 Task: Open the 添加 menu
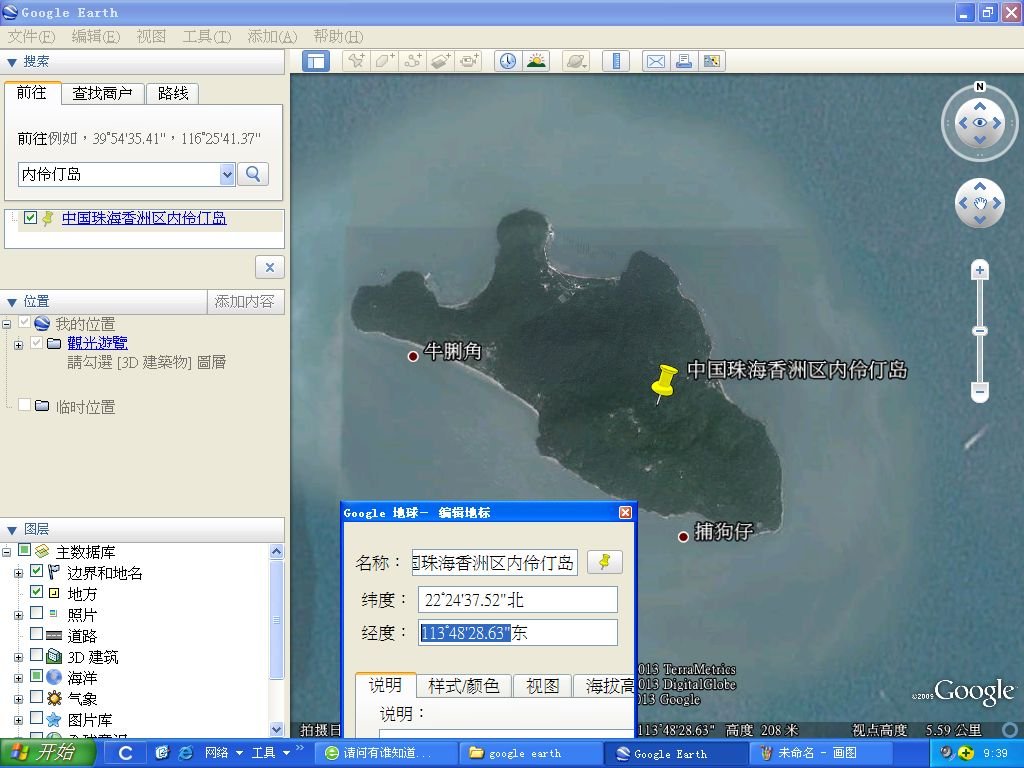tap(272, 37)
